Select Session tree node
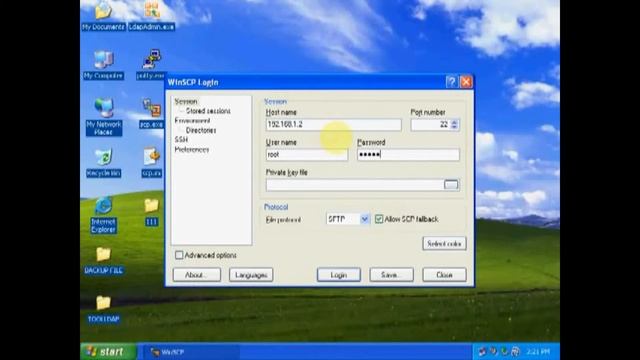The image size is (640, 360). point(186,101)
